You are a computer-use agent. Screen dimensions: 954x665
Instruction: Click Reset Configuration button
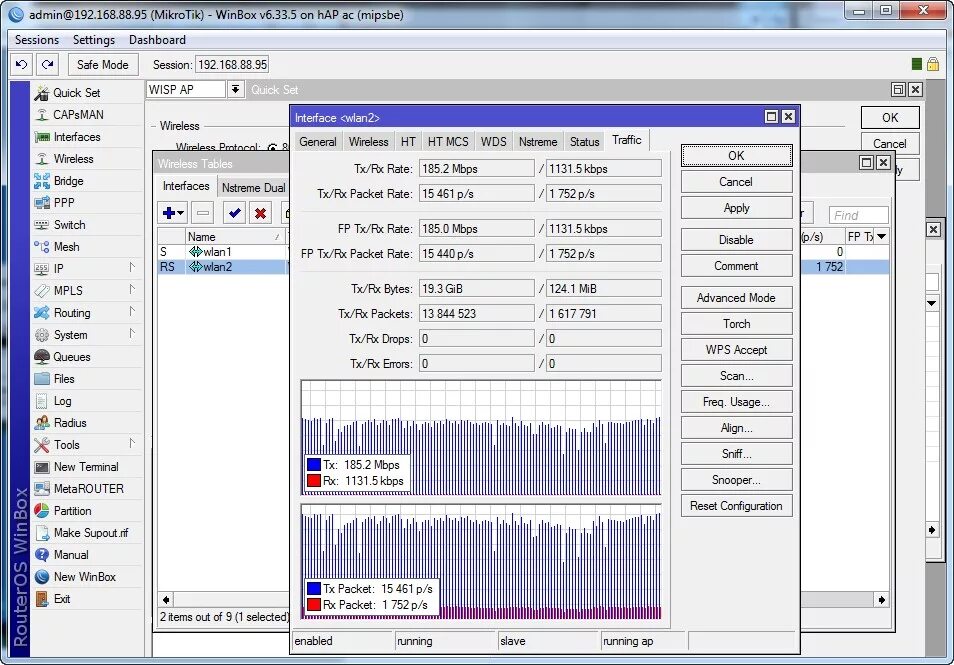click(736, 506)
